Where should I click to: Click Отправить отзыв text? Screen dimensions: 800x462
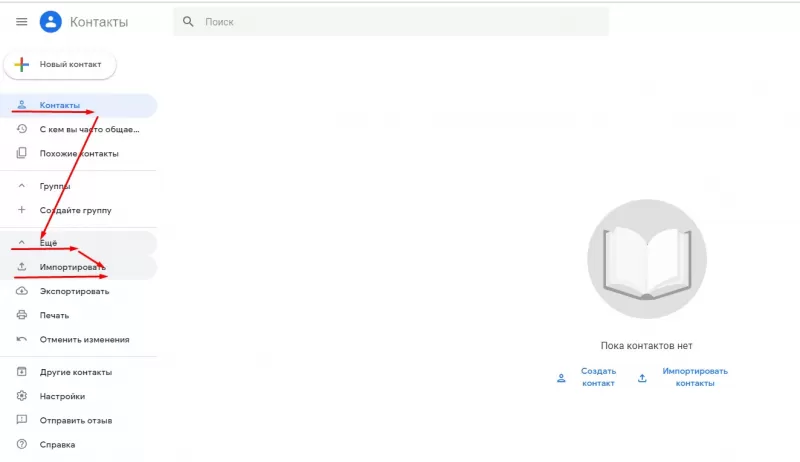[x=76, y=420]
